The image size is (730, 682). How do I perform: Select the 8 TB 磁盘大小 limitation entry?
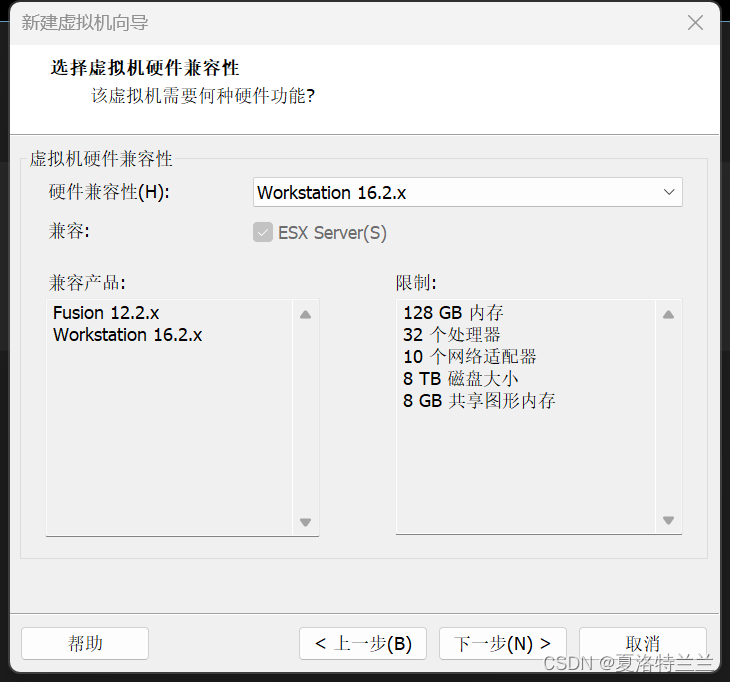(x=461, y=378)
